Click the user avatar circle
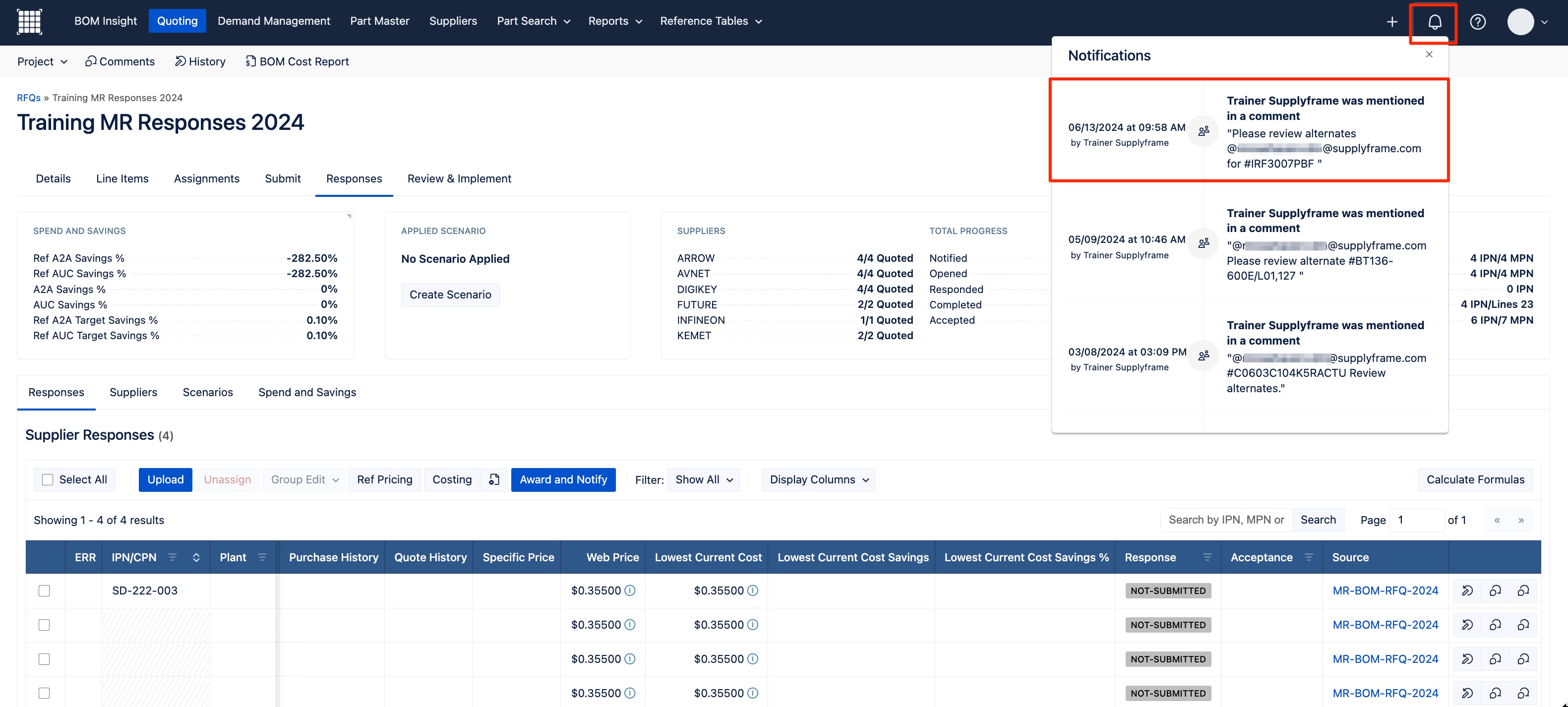Screen dimensions: 1568x707 1520,22
